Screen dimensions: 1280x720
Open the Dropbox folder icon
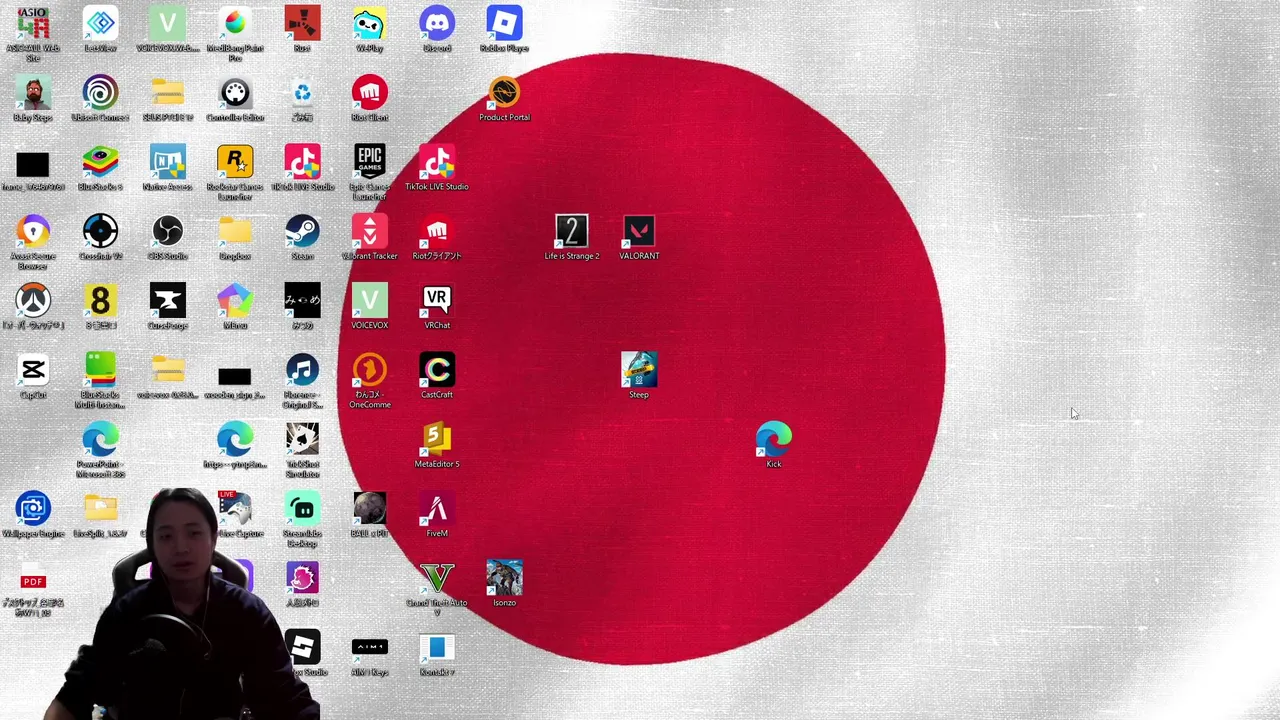pos(235,232)
